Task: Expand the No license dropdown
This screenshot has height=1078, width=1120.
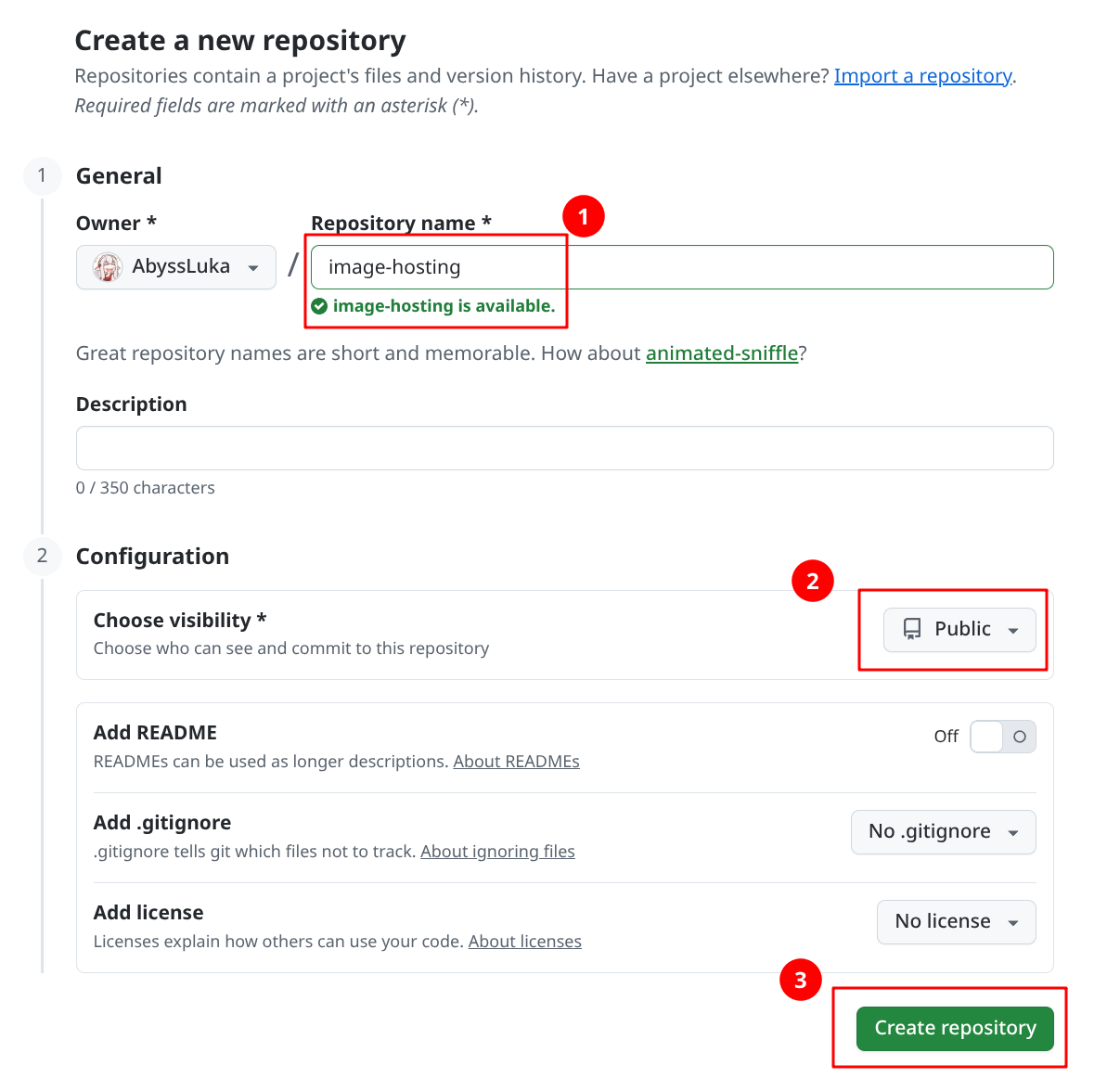Action: pyautogui.click(x=956, y=922)
